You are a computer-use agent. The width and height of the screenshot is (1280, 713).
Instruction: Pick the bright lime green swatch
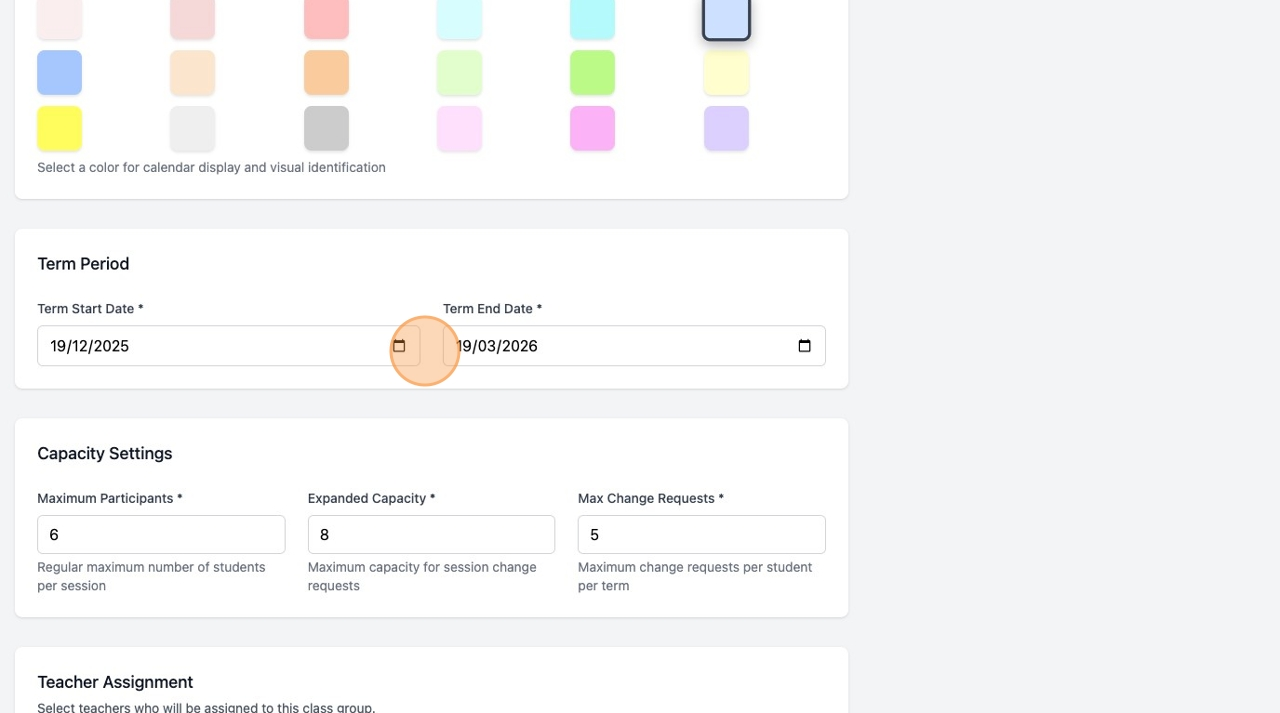(x=592, y=73)
